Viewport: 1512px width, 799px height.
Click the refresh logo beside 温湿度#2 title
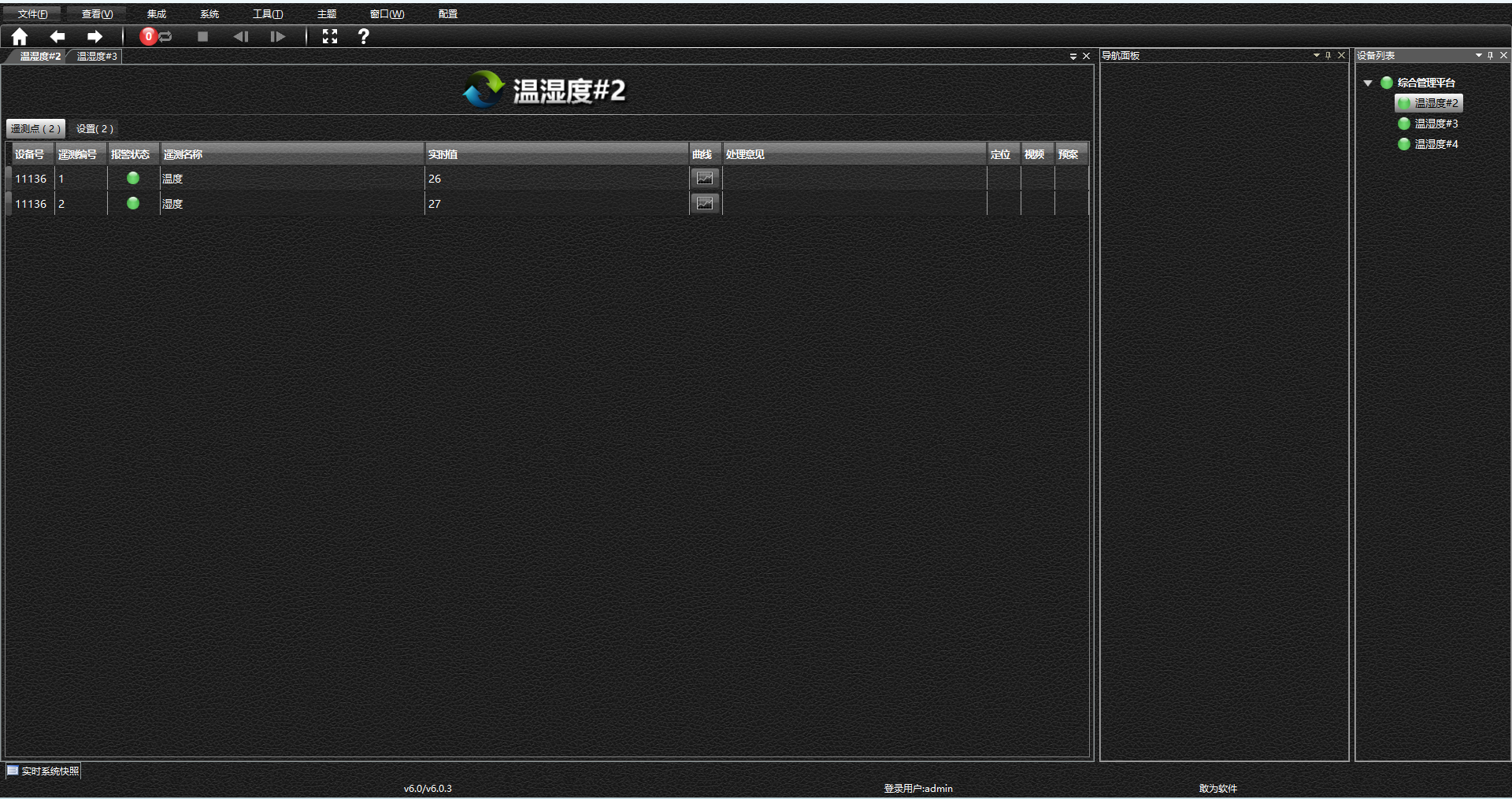click(x=484, y=89)
